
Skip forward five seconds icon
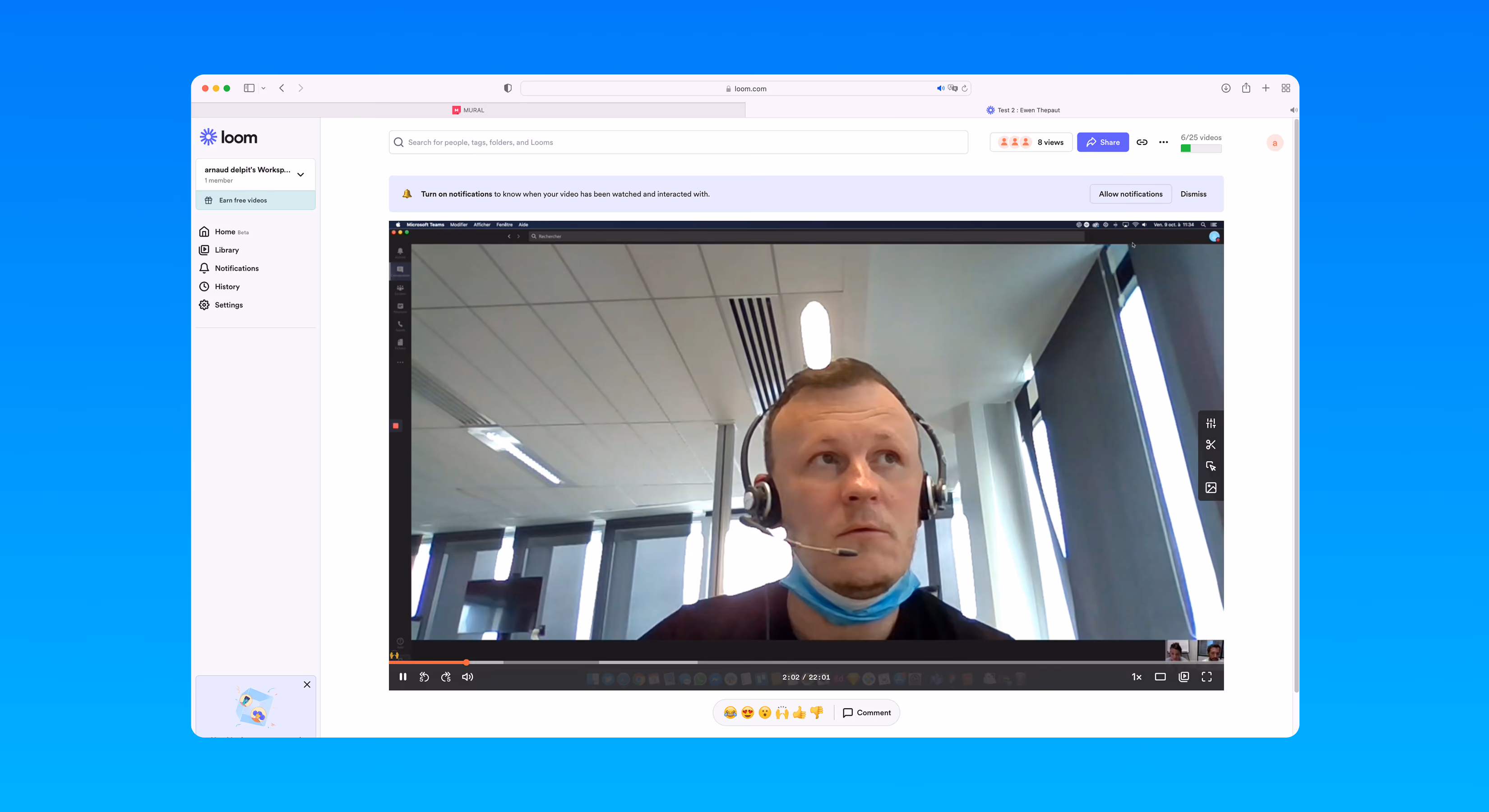point(446,677)
